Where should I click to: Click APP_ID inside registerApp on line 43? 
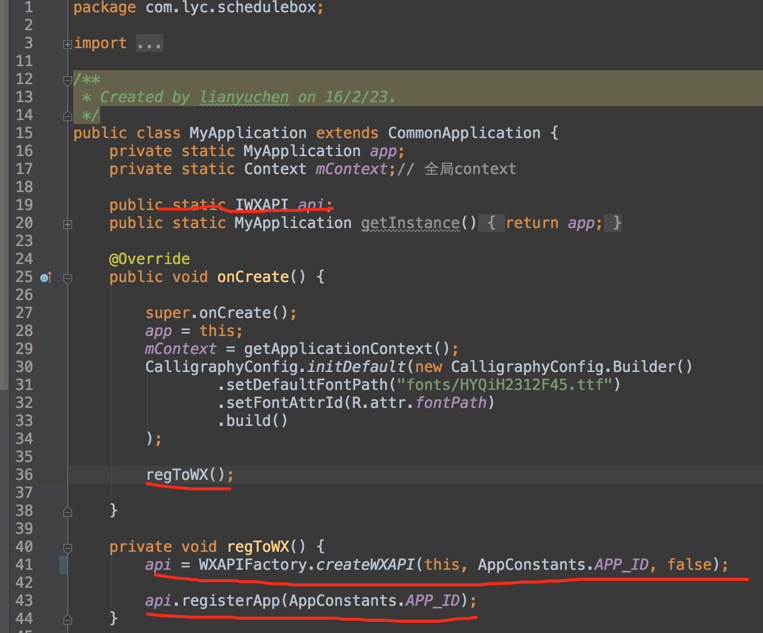pos(433,600)
